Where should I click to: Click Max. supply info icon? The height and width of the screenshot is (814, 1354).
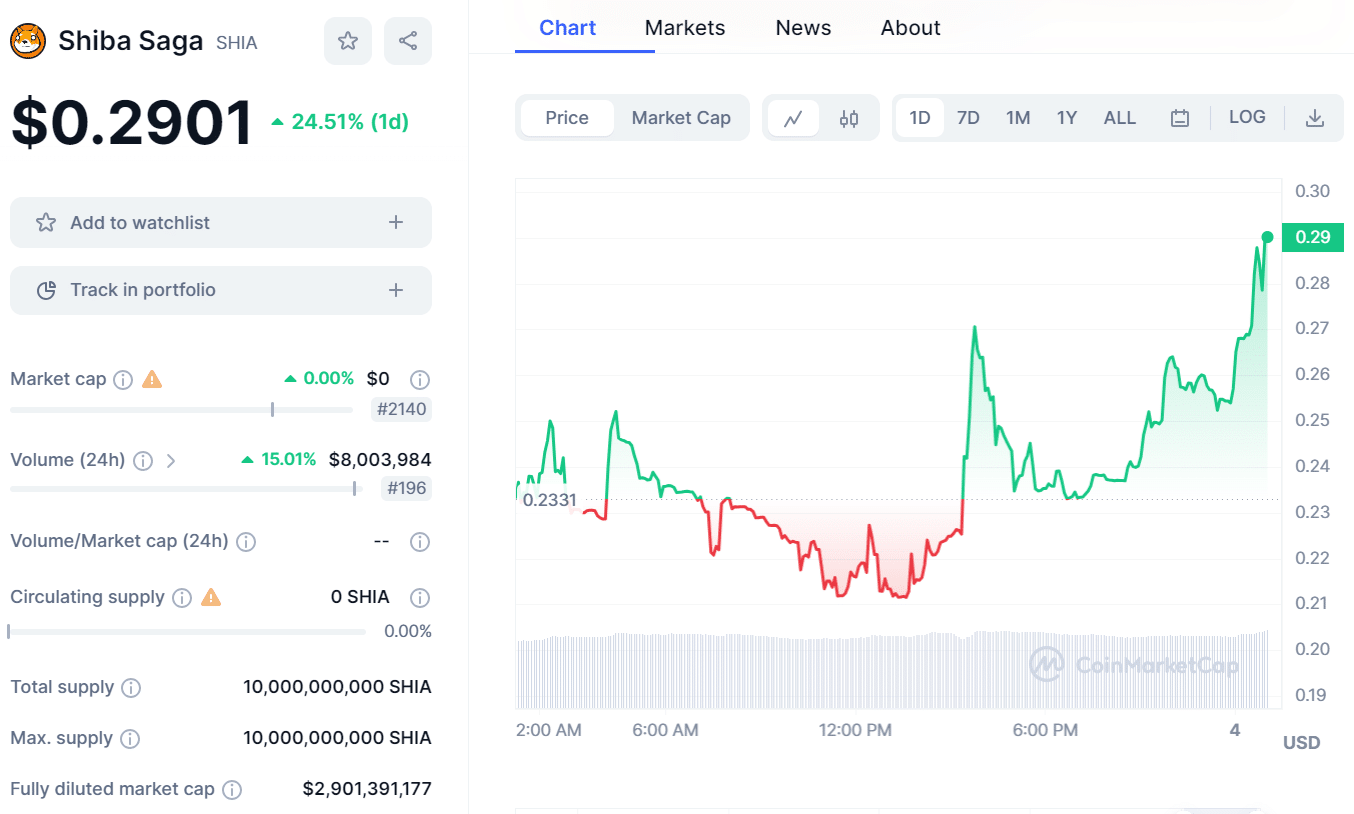(130, 739)
